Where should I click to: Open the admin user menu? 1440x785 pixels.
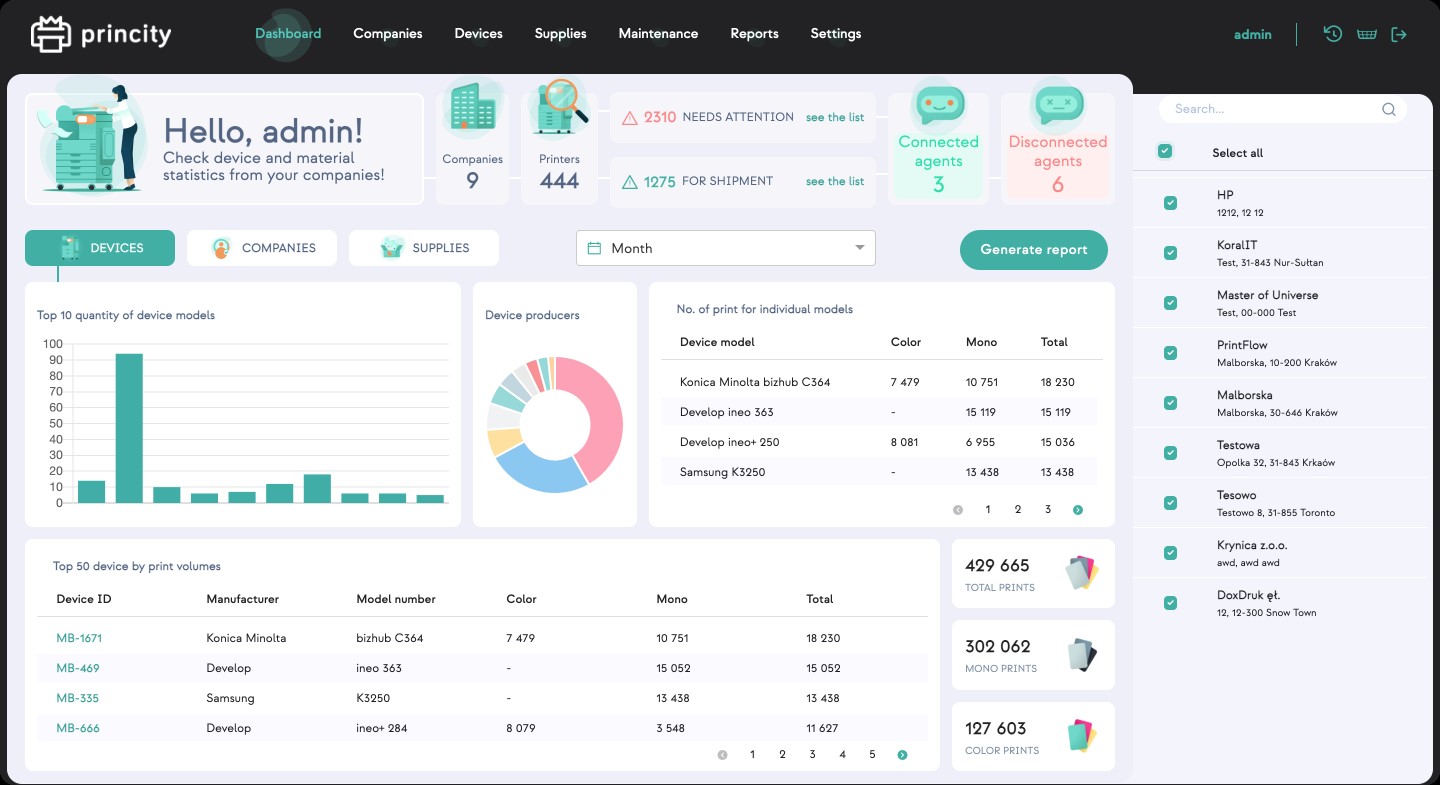pyautogui.click(x=1253, y=34)
